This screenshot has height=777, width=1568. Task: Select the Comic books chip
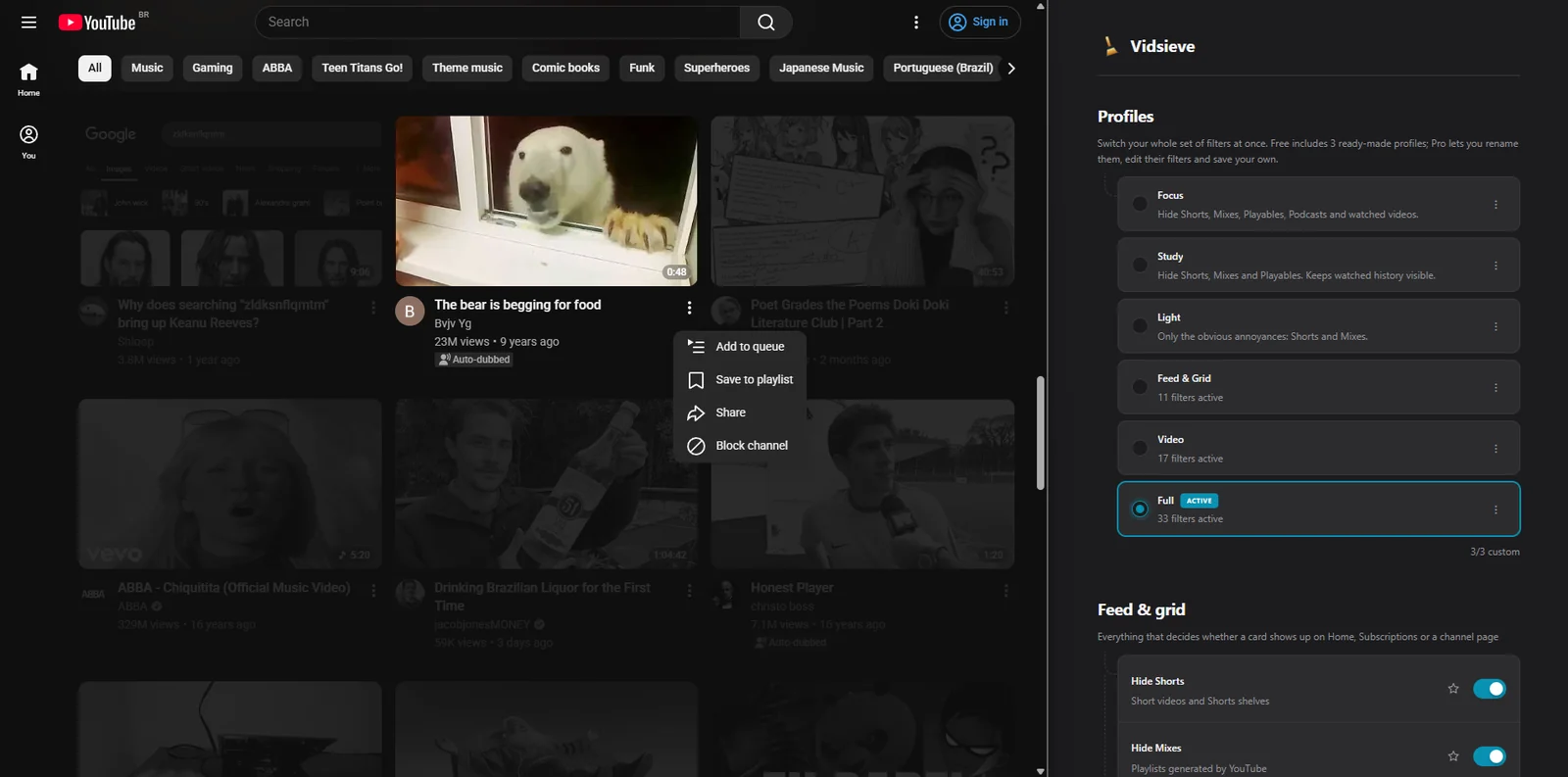pyautogui.click(x=565, y=68)
